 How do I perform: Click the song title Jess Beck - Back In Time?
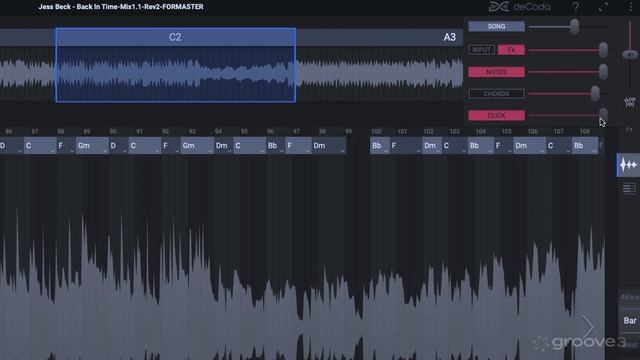pyautogui.click(x=121, y=7)
